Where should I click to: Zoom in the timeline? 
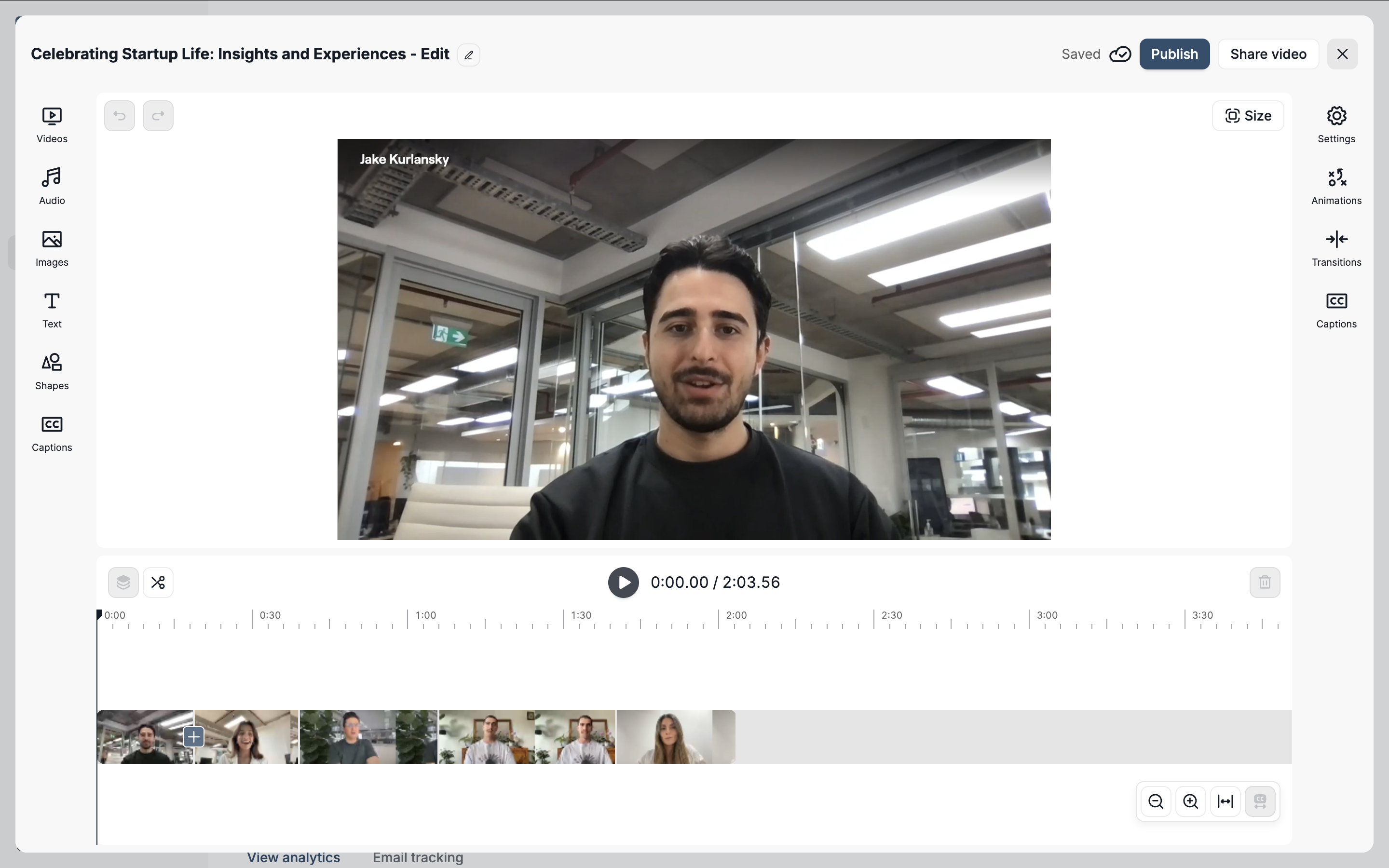1190,801
